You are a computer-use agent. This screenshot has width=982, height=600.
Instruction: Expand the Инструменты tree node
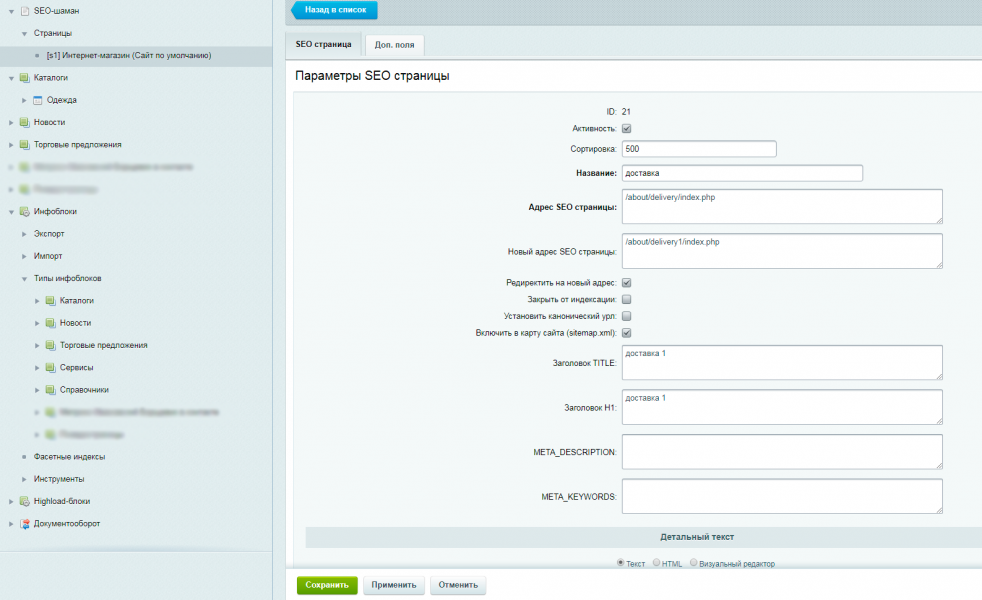[24, 479]
